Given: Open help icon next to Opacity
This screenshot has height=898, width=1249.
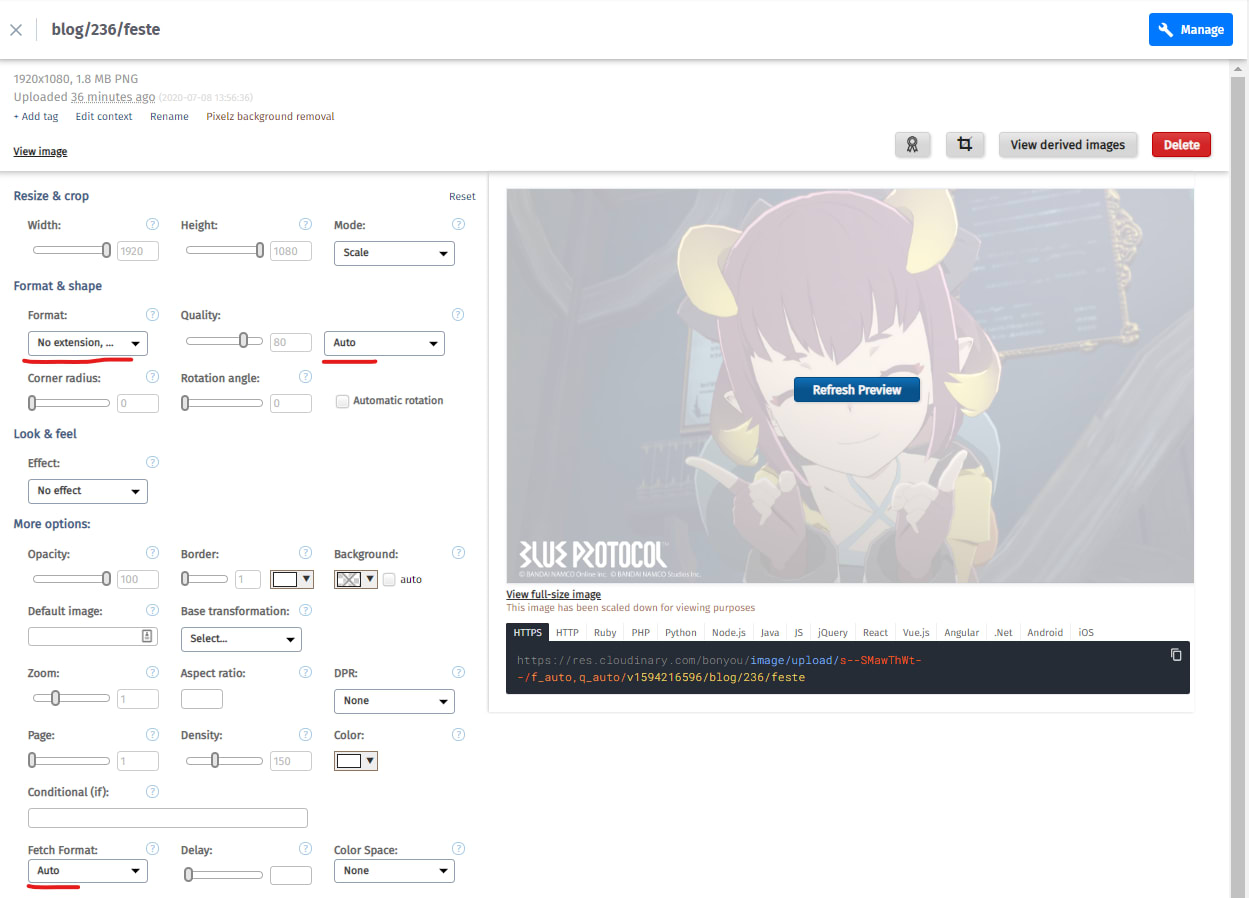Looking at the screenshot, I should pyautogui.click(x=152, y=553).
